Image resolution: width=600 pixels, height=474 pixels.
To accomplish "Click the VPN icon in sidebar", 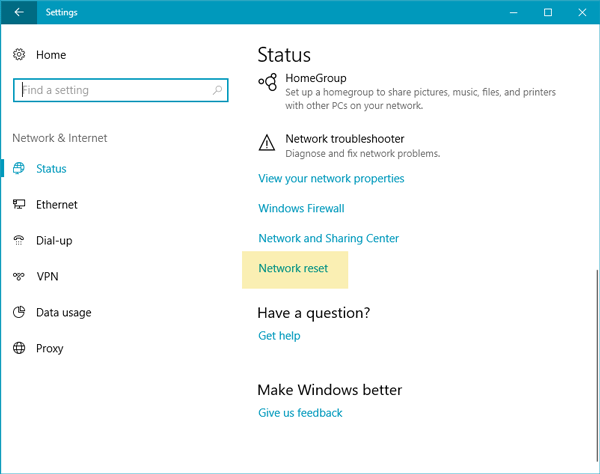I will click(19, 276).
